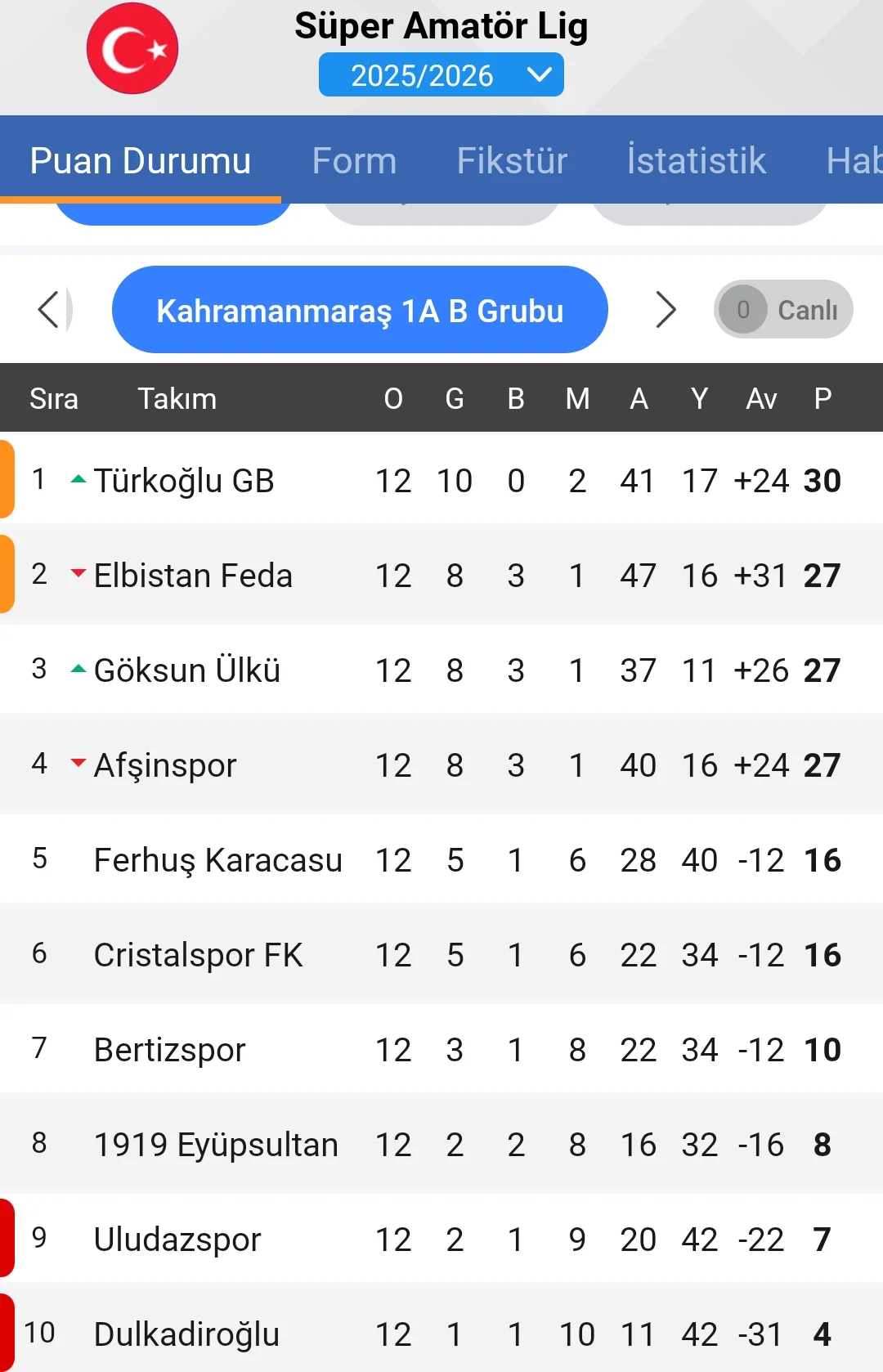The image size is (883, 1372).
Task: Open Ferhuş Karacasu team row
Action: click(x=217, y=860)
